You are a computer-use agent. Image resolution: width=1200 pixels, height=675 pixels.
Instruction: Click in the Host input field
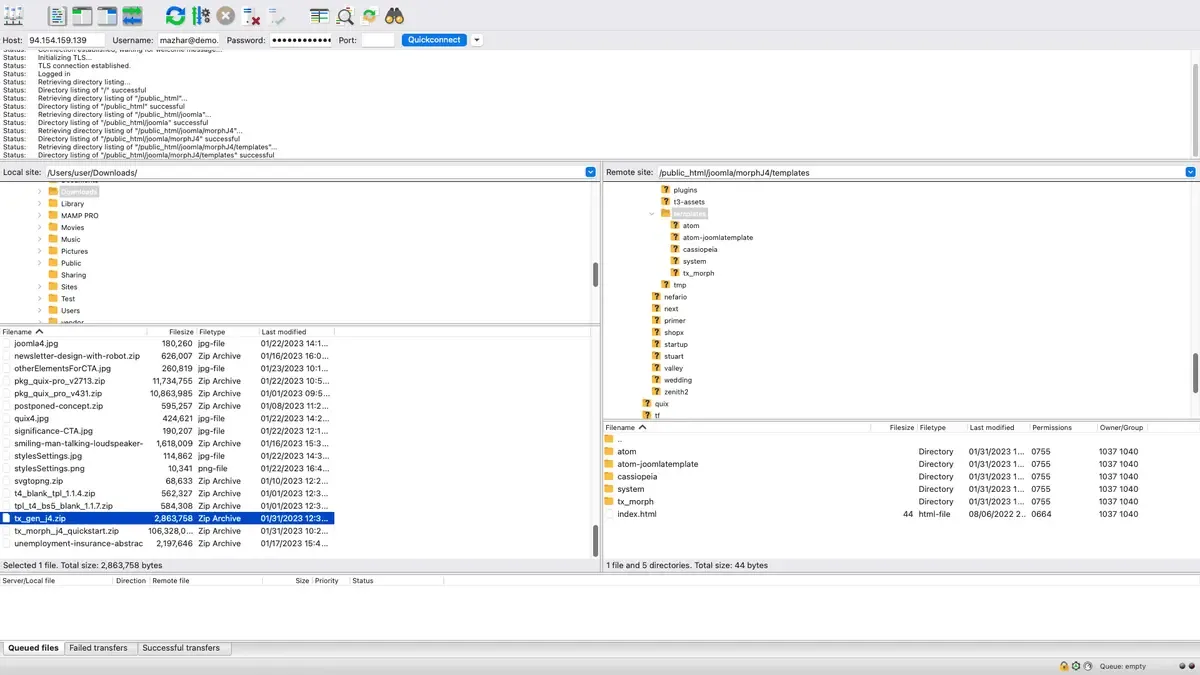[x=66, y=40]
